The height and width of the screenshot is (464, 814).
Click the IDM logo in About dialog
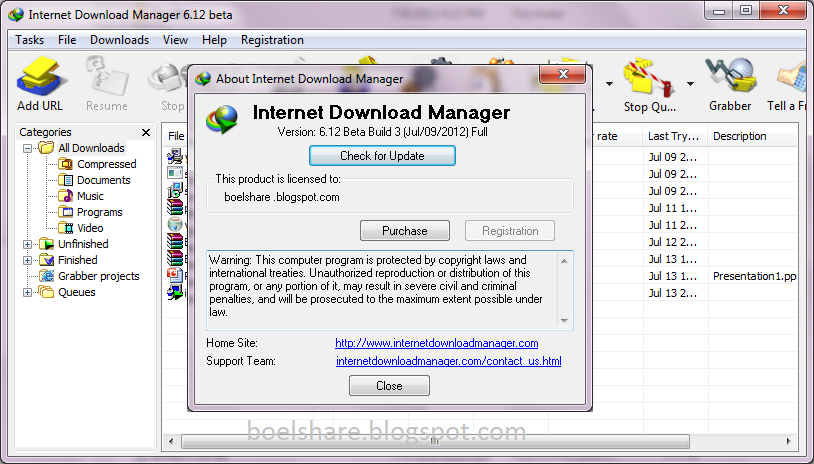pyautogui.click(x=222, y=119)
